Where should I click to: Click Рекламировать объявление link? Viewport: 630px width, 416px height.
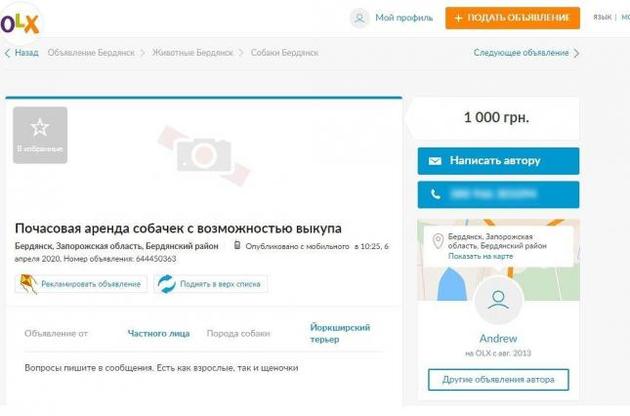coord(91,284)
